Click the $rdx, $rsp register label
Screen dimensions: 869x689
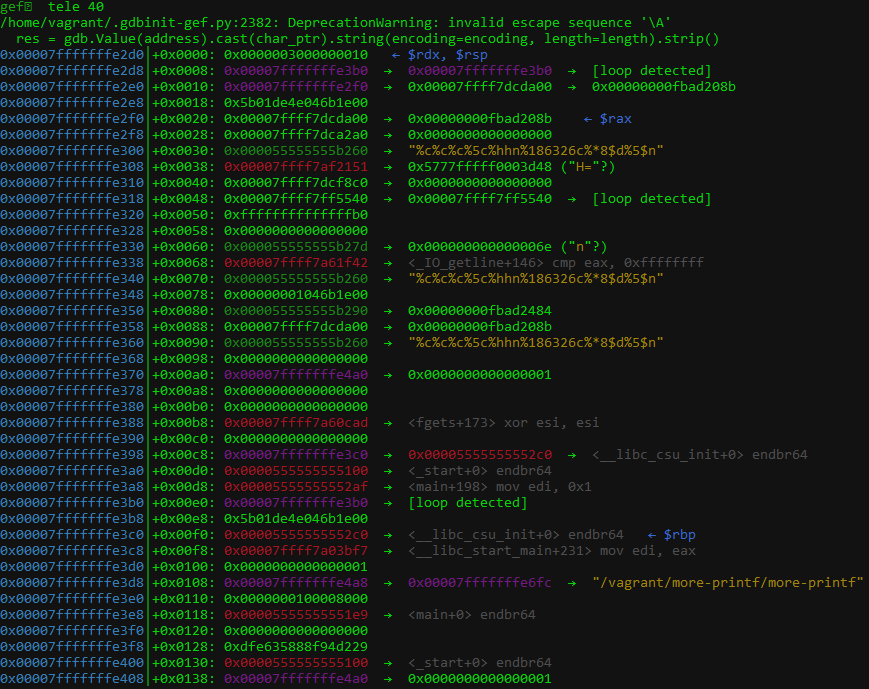[447, 55]
